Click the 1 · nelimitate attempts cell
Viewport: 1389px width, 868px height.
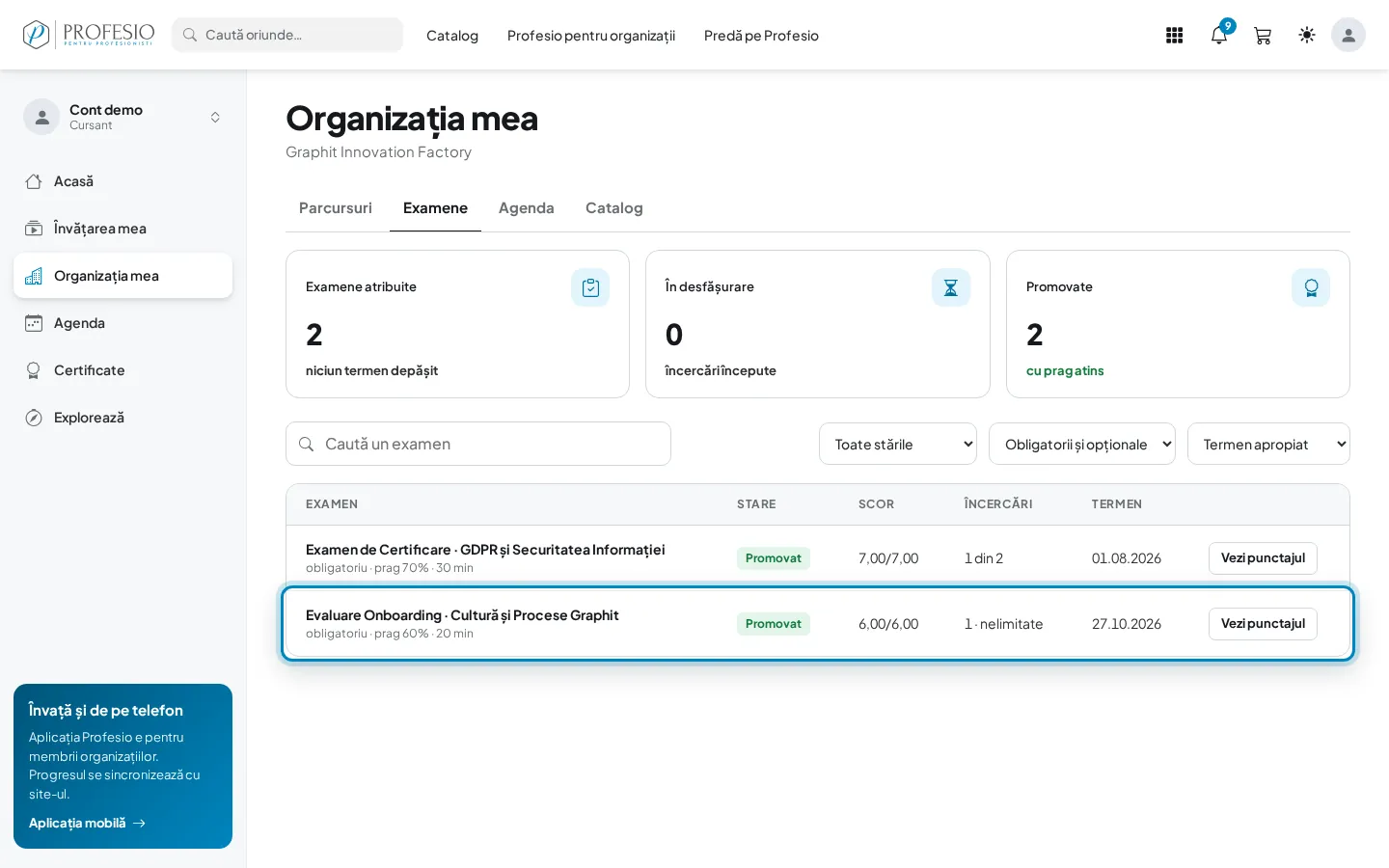click(x=1003, y=624)
